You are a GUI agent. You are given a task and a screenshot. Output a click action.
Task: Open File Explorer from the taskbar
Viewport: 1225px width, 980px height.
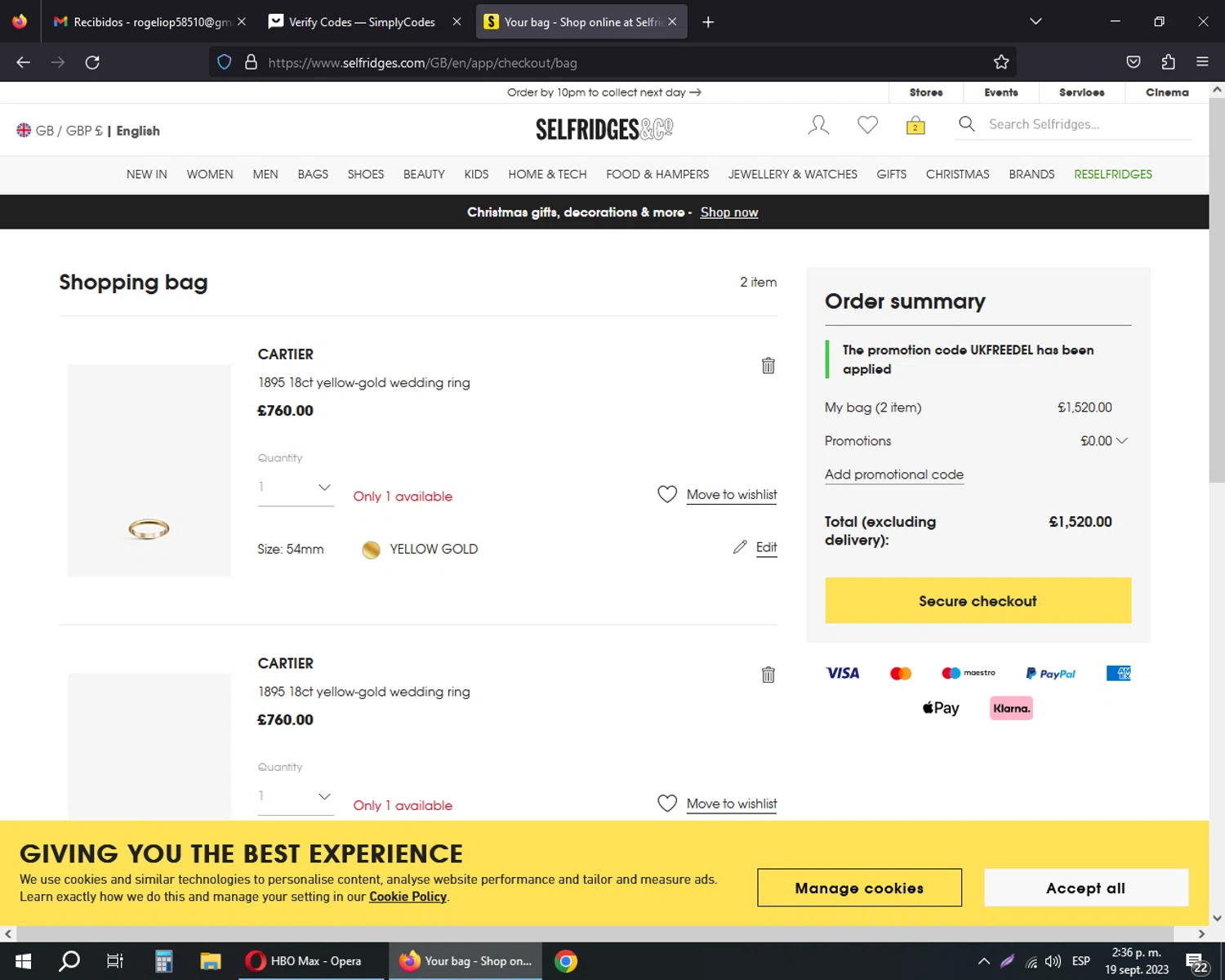click(x=211, y=961)
